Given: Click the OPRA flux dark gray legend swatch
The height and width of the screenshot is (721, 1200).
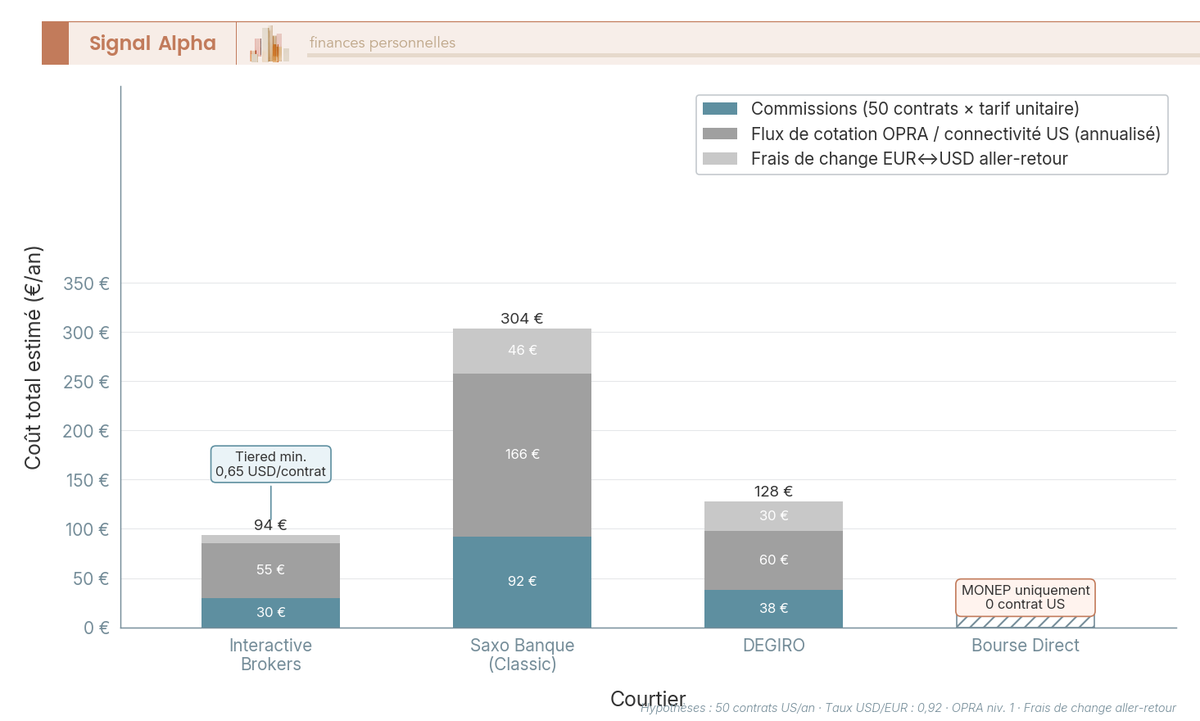Looking at the screenshot, I should (720, 134).
